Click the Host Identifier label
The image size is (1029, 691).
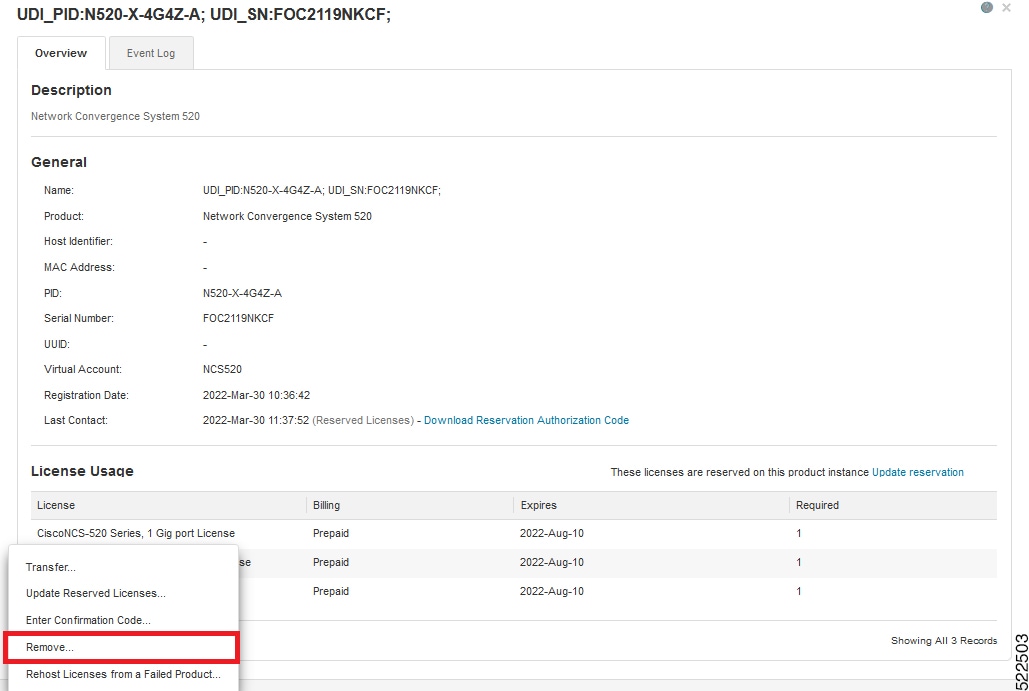tap(78, 241)
